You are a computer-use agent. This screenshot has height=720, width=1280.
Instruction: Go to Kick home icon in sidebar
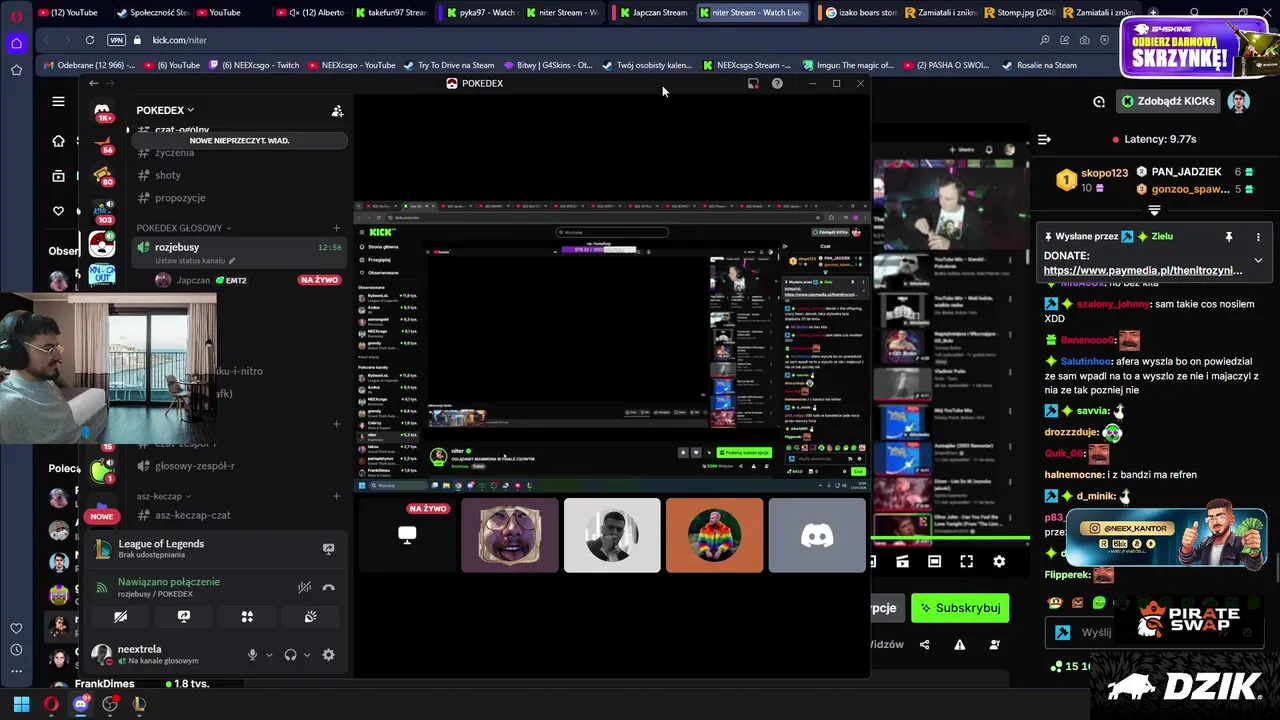pos(58,141)
